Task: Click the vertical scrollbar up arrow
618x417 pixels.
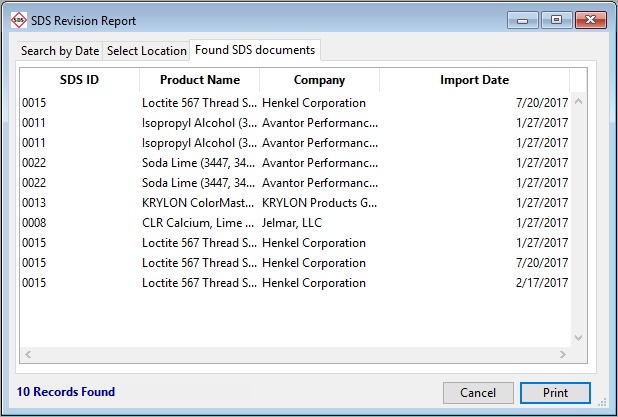Action: point(578,100)
